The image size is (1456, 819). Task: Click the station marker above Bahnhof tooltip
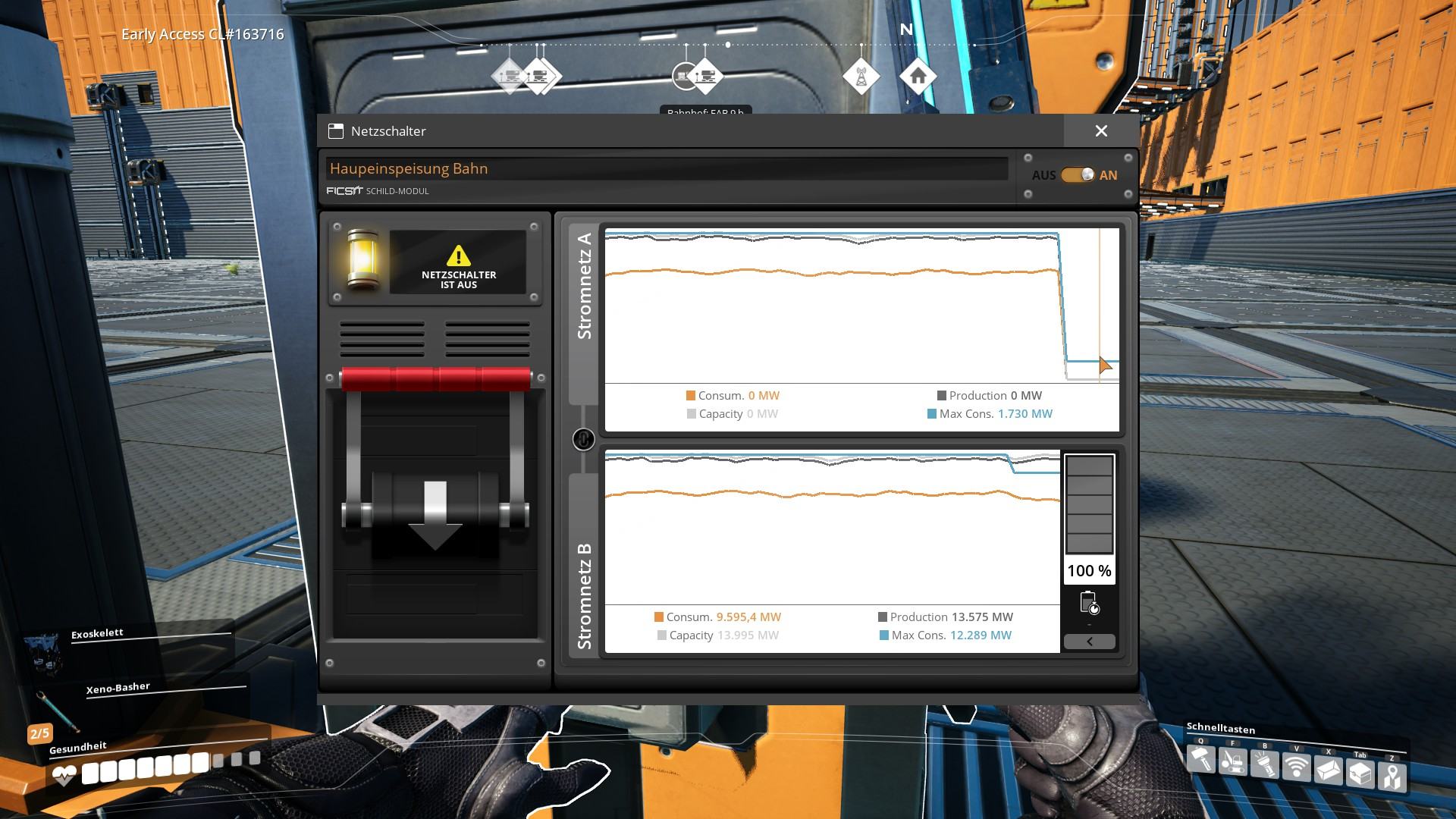(706, 76)
